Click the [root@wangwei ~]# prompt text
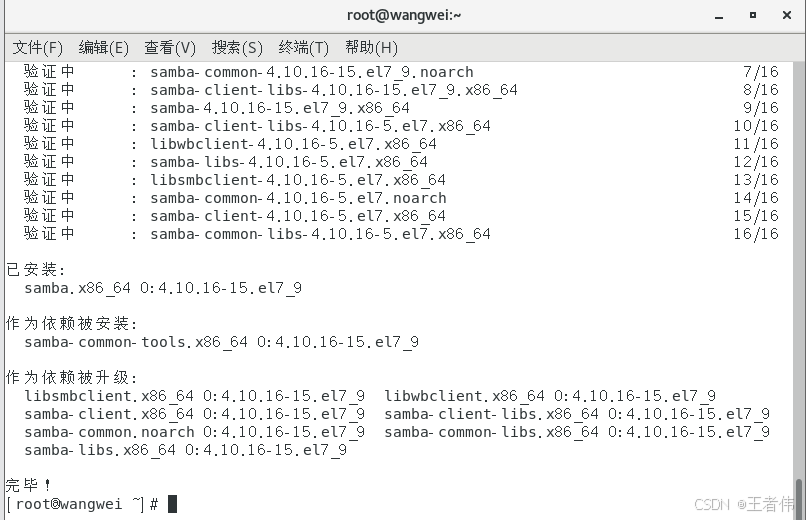 point(82,504)
